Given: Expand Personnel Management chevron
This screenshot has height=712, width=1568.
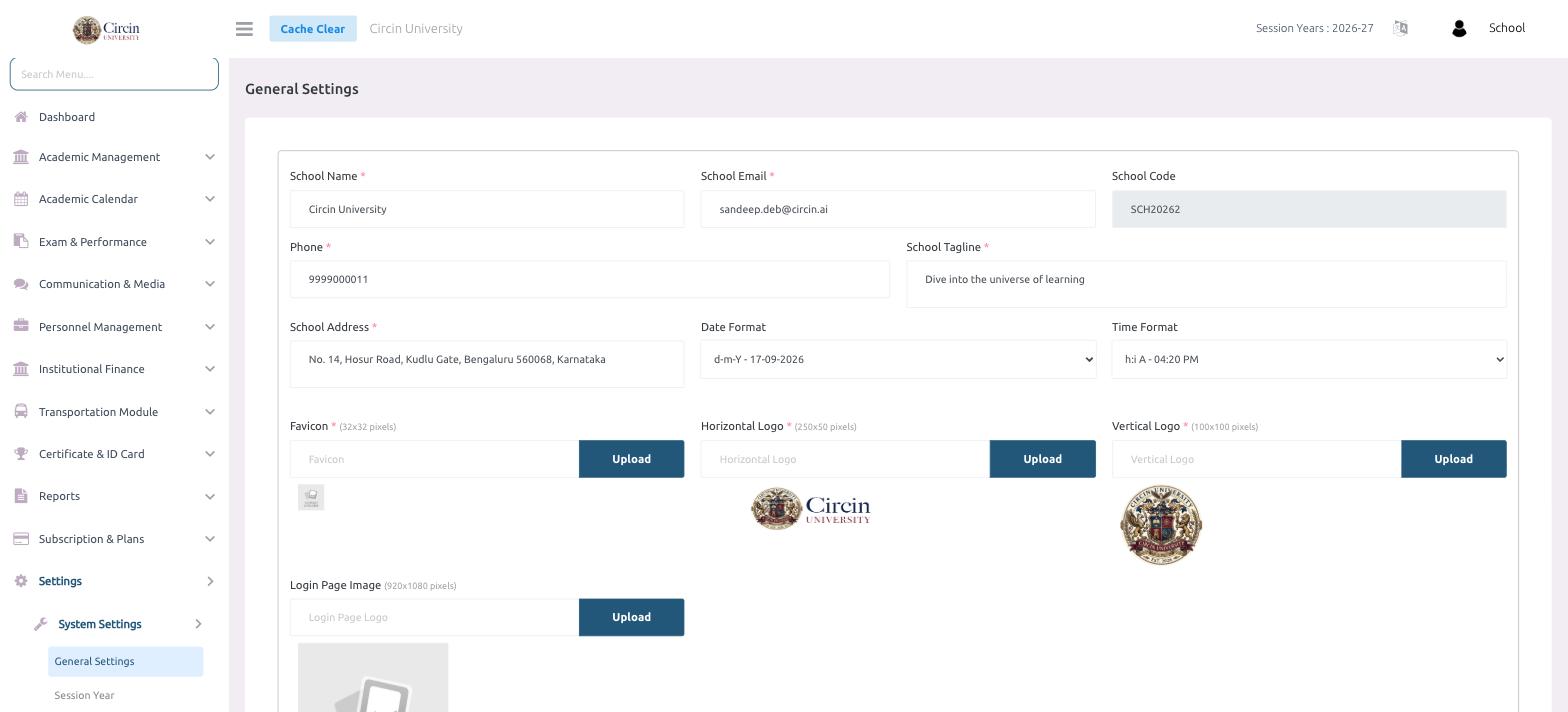Looking at the screenshot, I should [x=210, y=327].
